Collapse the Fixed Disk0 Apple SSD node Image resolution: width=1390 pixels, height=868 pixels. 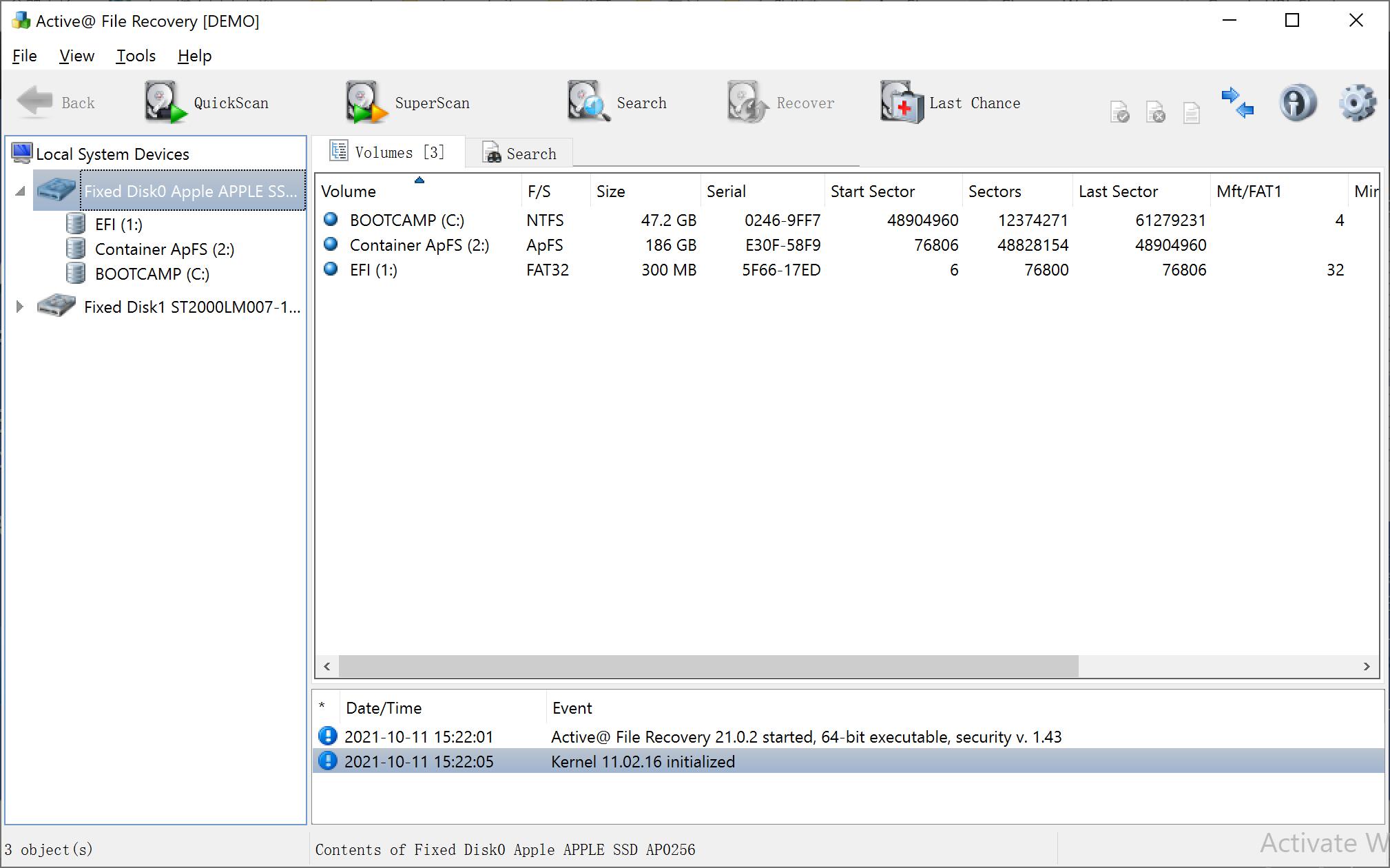19,191
